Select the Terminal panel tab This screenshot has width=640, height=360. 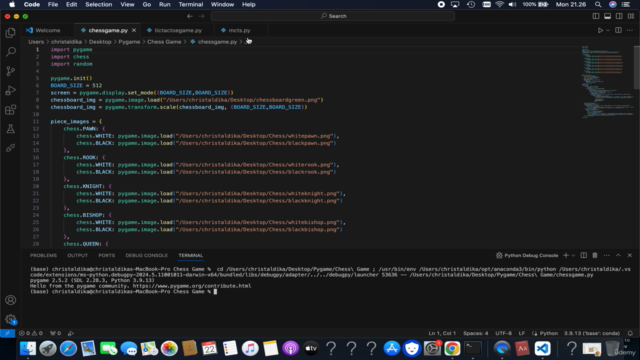(x=191, y=256)
